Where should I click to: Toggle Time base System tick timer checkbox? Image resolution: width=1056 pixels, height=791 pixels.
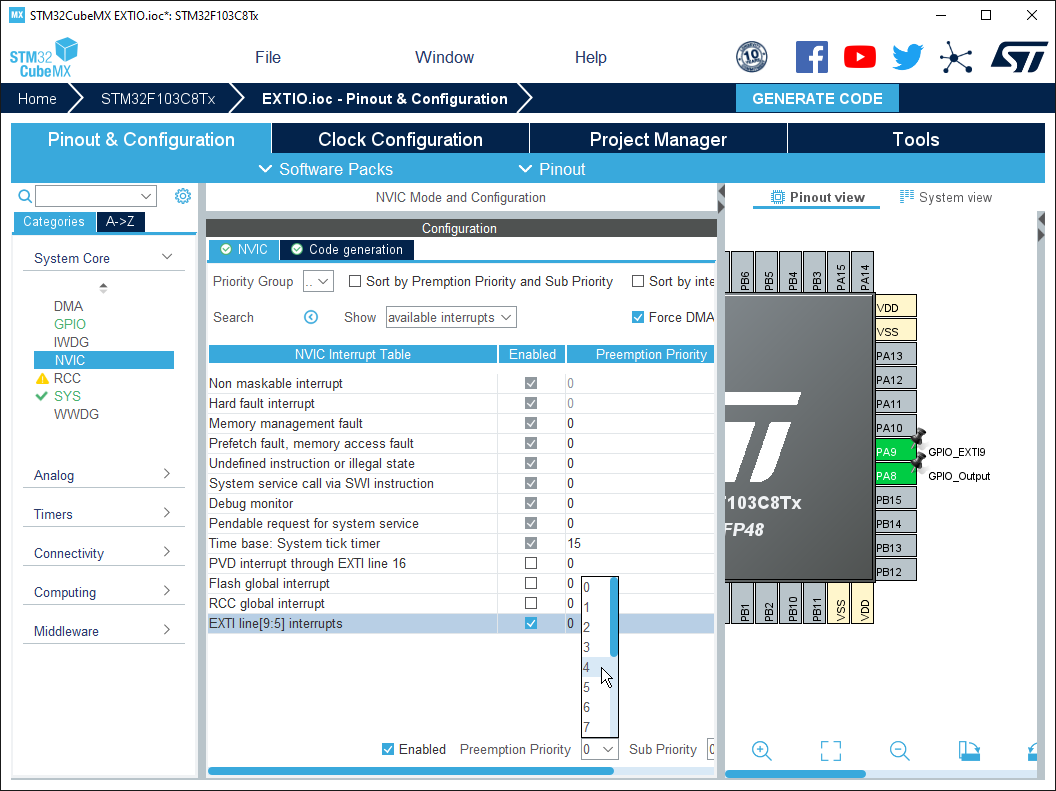point(531,543)
